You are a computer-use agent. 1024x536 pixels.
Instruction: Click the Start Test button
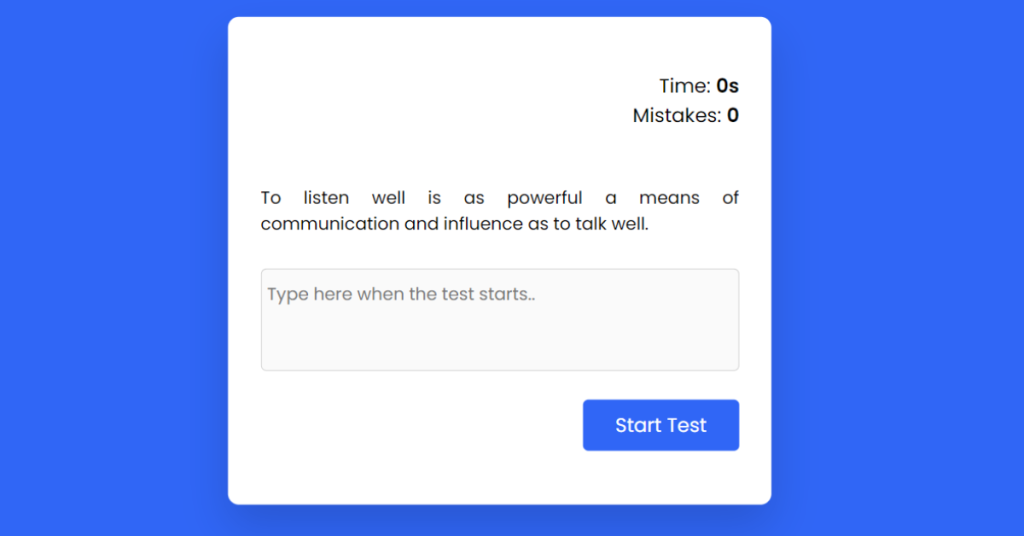pos(660,425)
